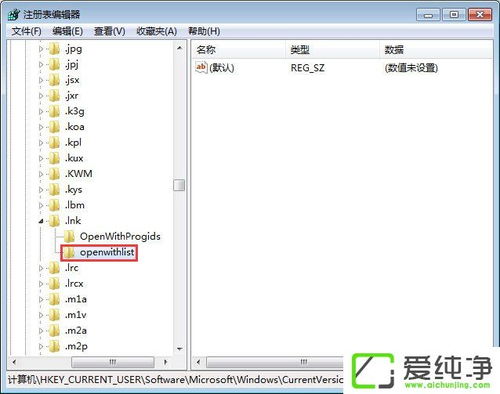Click the OpenWithProgids folder icon
500x394 pixels.
pos(69,237)
